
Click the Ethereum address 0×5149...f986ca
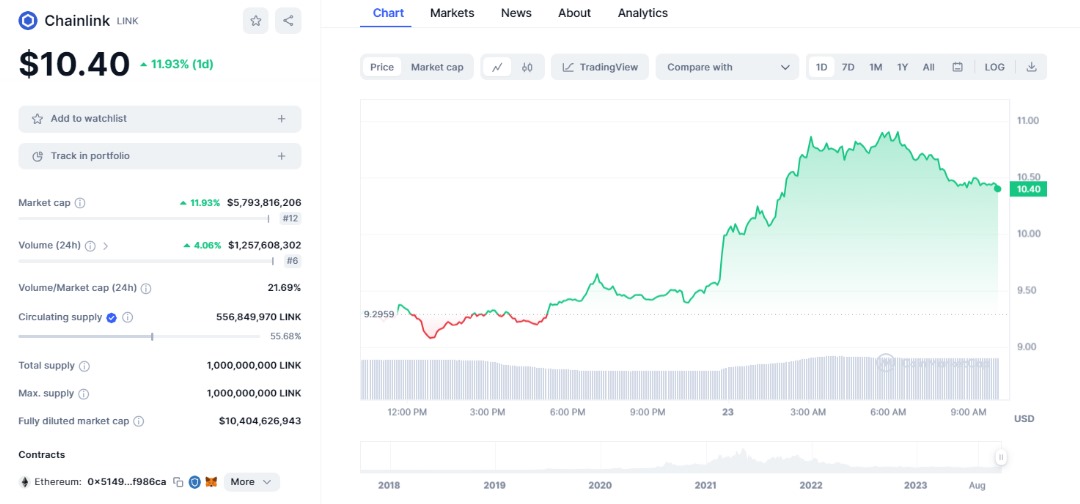coord(127,482)
